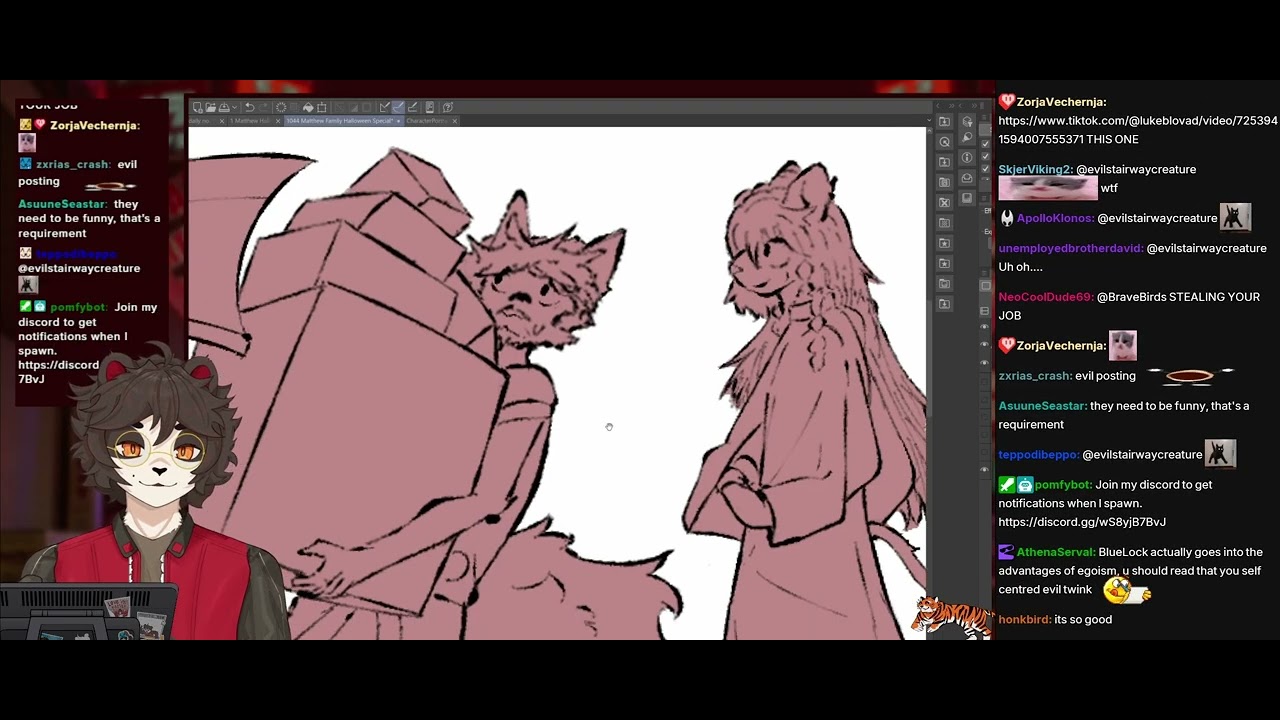1280x720 pixels.
Task: Toggle Snap to Ruler in the toolbar
Action: pyautogui.click(x=384, y=107)
